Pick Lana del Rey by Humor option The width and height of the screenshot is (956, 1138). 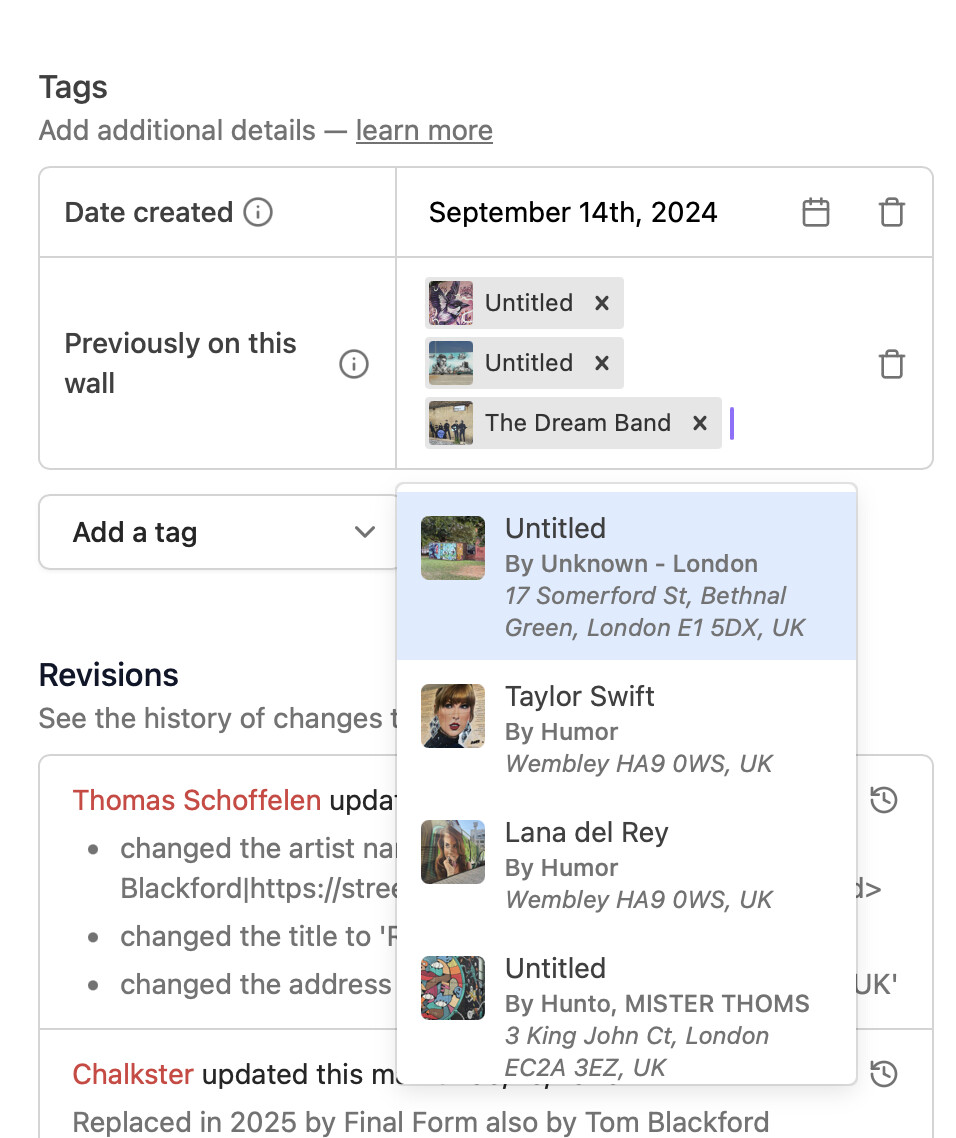point(626,864)
